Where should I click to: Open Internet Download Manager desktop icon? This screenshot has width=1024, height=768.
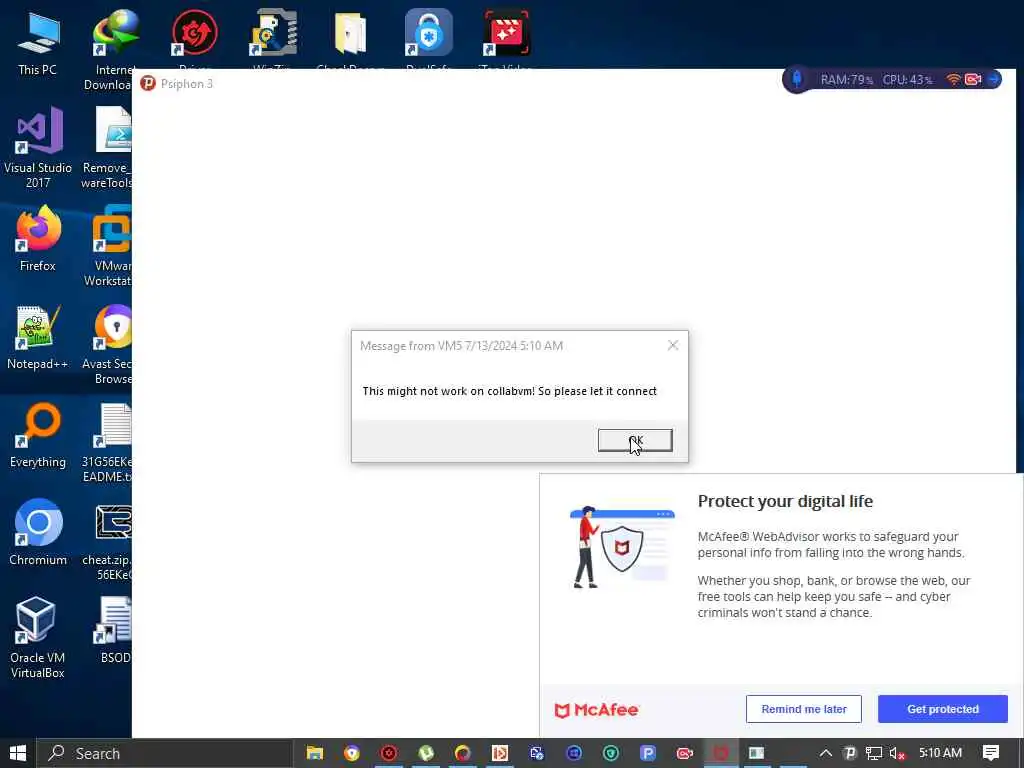(112, 50)
